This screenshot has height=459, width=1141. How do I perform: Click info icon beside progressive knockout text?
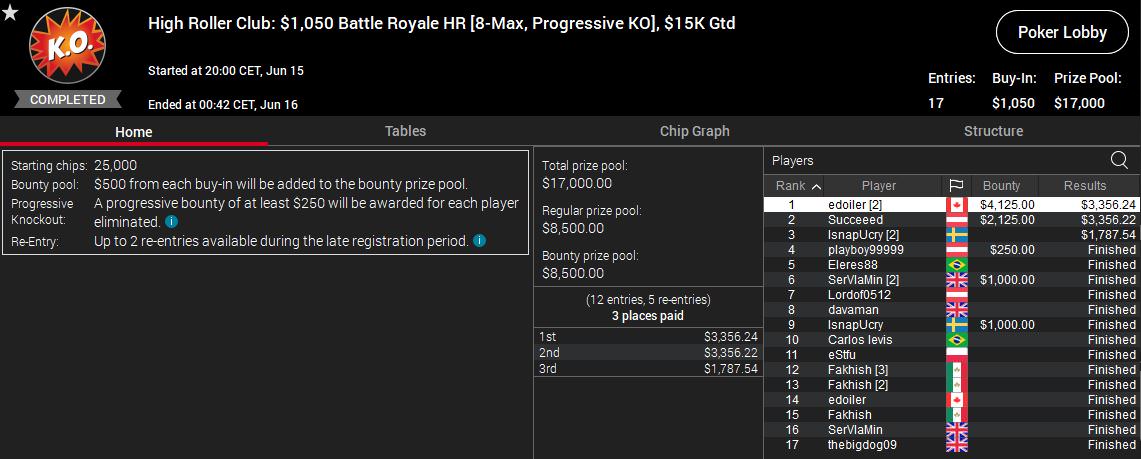[172, 222]
